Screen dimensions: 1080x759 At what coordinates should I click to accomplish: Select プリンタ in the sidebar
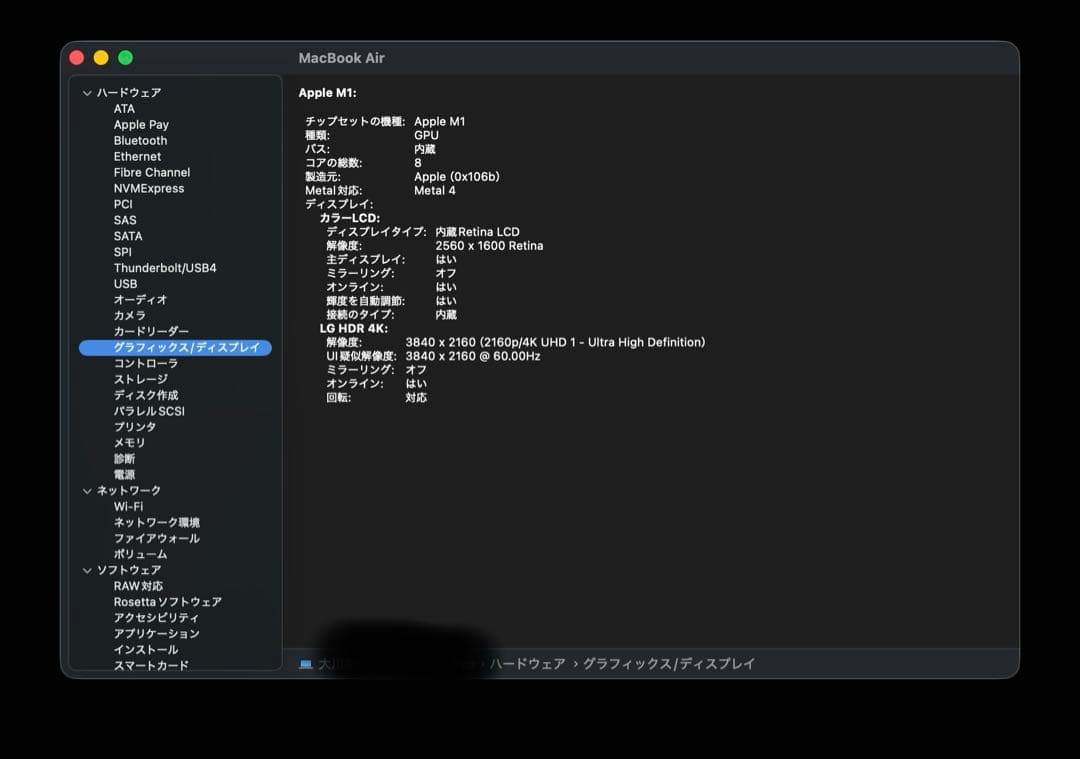pos(135,427)
